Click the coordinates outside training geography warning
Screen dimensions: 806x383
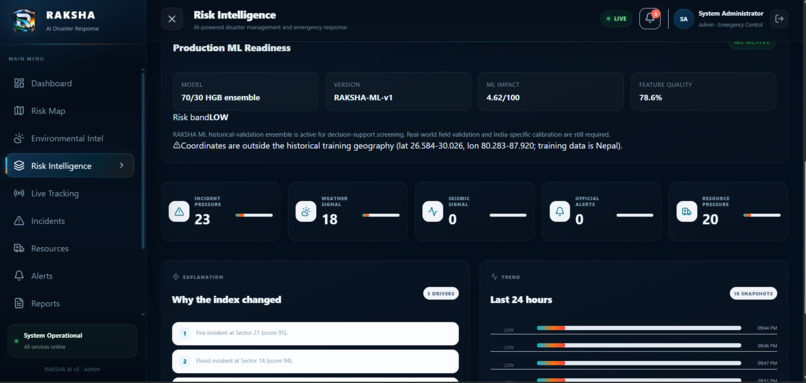click(x=398, y=145)
